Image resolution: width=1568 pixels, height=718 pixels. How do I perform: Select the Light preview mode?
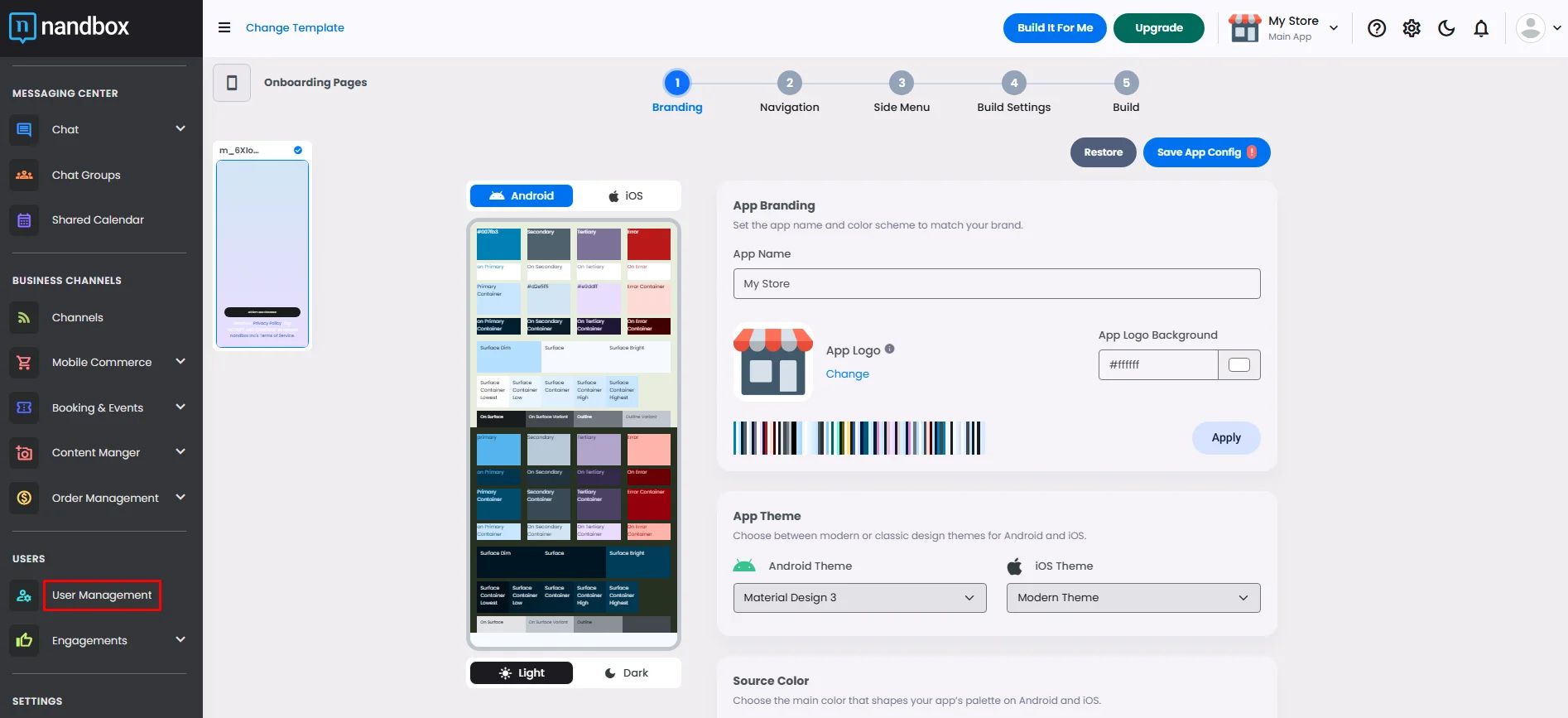click(522, 673)
